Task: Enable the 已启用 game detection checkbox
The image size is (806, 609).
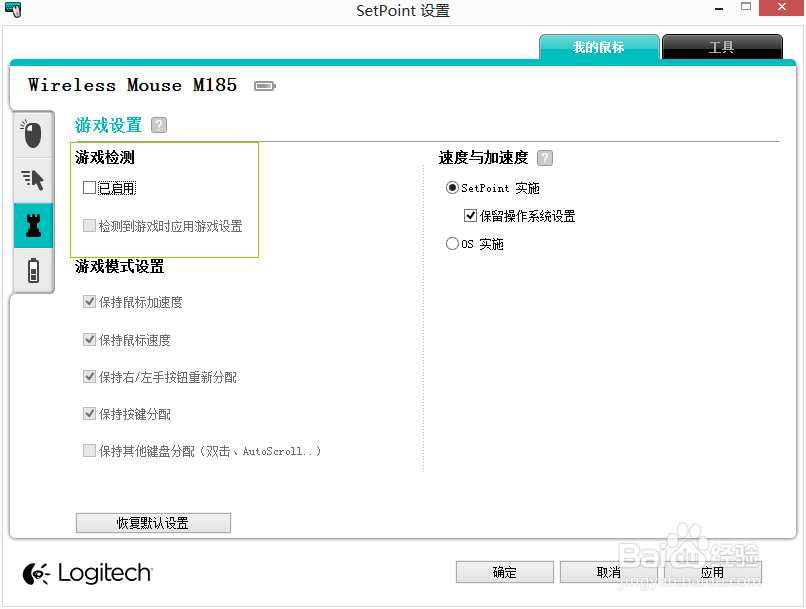Action: coord(89,188)
